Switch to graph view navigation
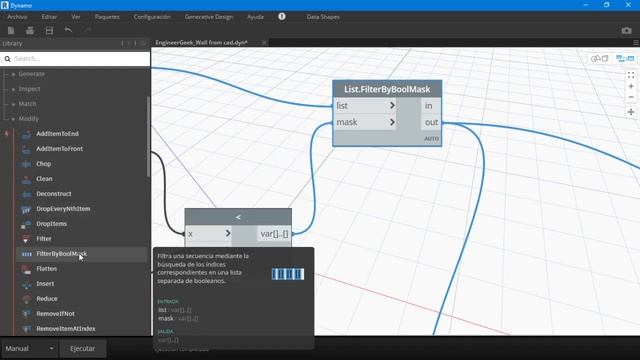The height and width of the screenshot is (360, 640). pyautogui.click(x=625, y=59)
